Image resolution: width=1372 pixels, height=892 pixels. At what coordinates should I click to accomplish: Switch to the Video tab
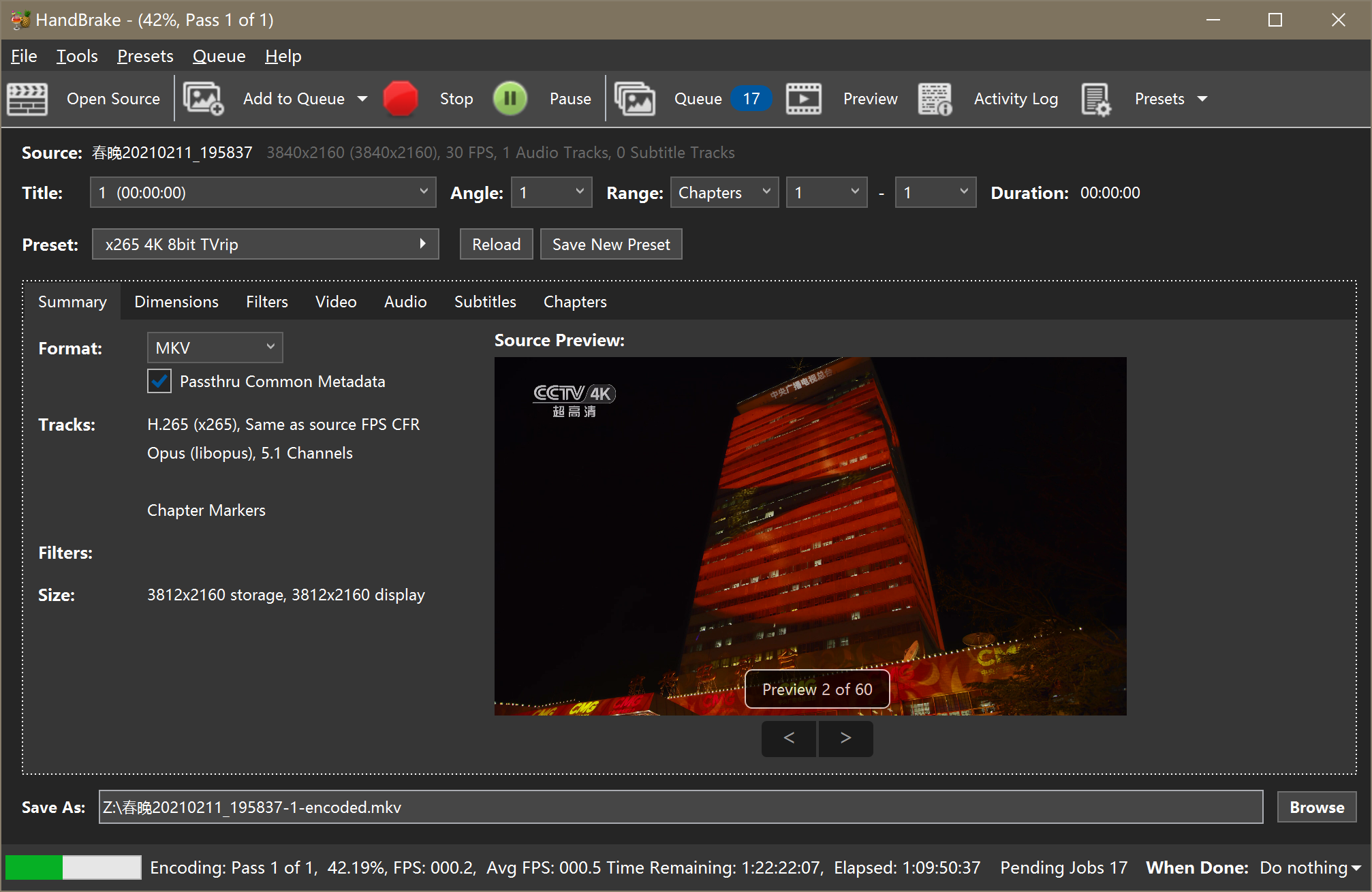point(336,301)
